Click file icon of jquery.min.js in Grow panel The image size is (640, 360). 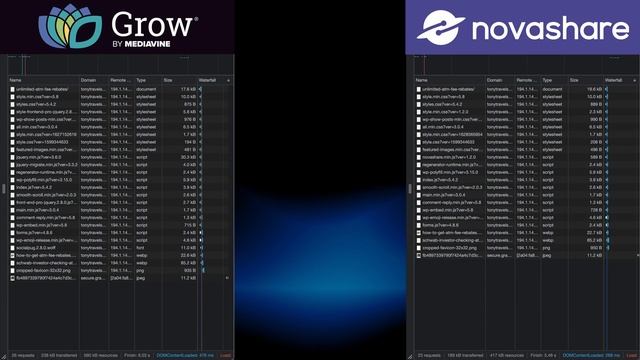12,157
